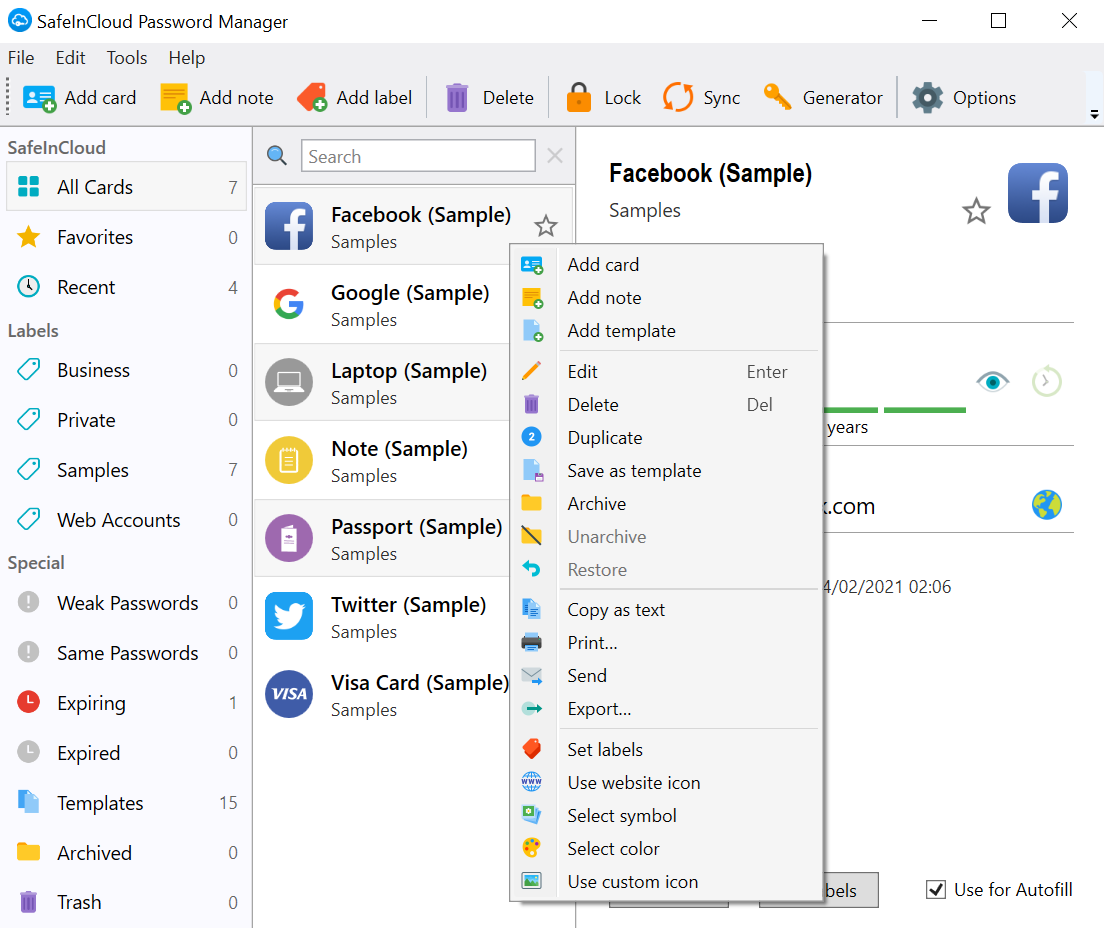Open Recent cards in the sidebar

point(127,287)
